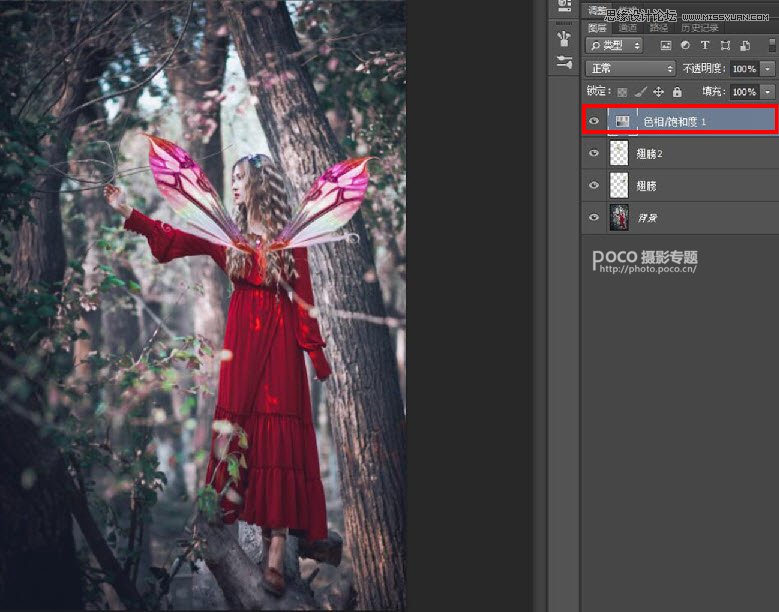
Task: Toggle the layer filtering on/off switch
Action: pos(772,45)
